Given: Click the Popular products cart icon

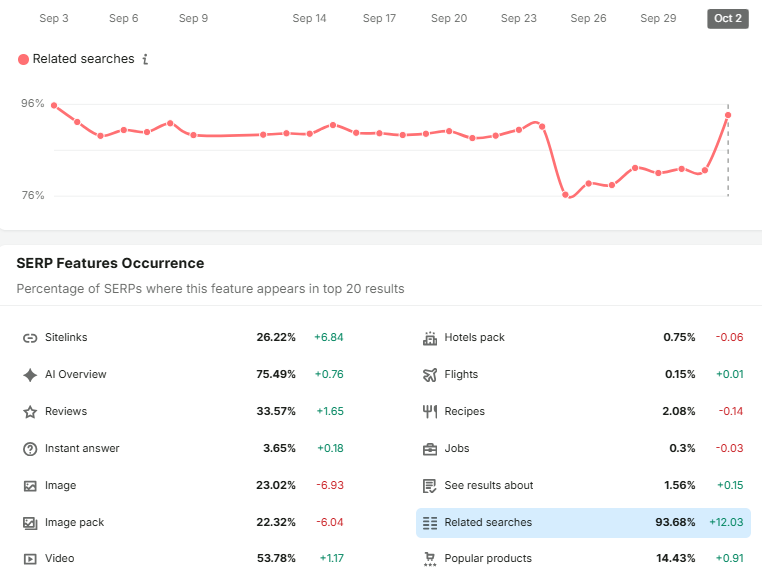Looking at the screenshot, I should coord(430,559).
